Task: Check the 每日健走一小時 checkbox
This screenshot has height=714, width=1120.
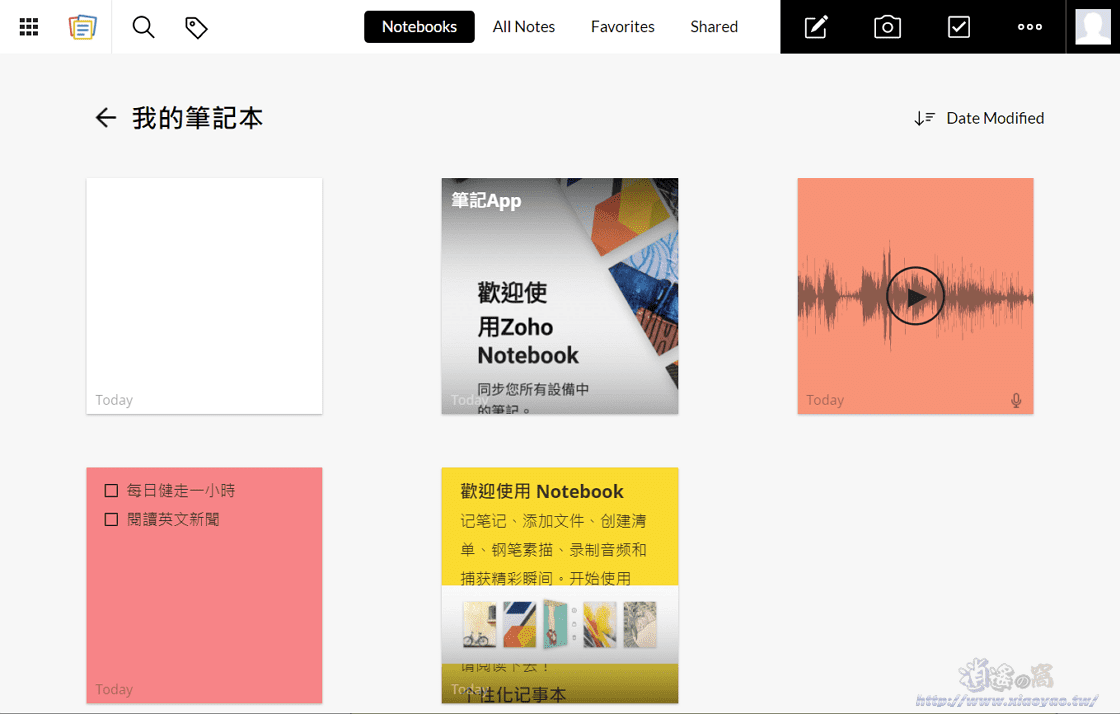Action: pos(111,491)
